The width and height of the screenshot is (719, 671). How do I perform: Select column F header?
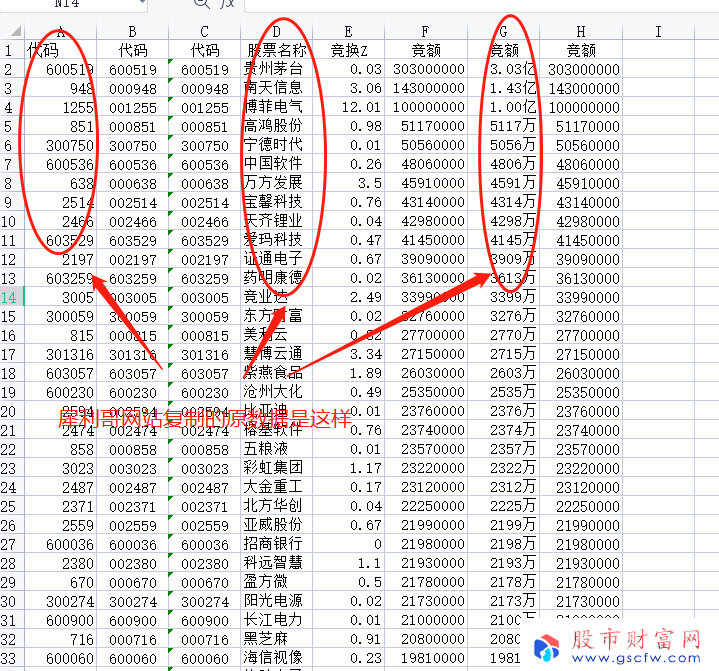[x=426, y=32]
